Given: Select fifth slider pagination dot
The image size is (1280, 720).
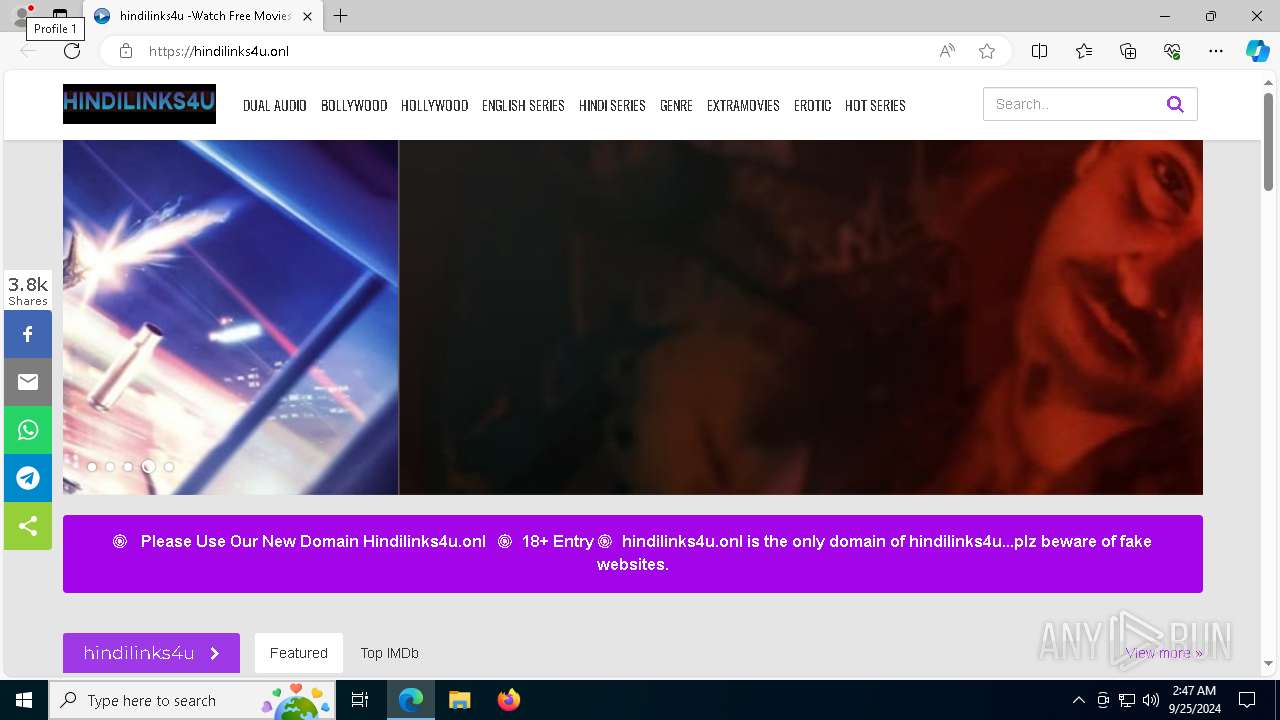Looking at the screenshot, I should 169,467.
